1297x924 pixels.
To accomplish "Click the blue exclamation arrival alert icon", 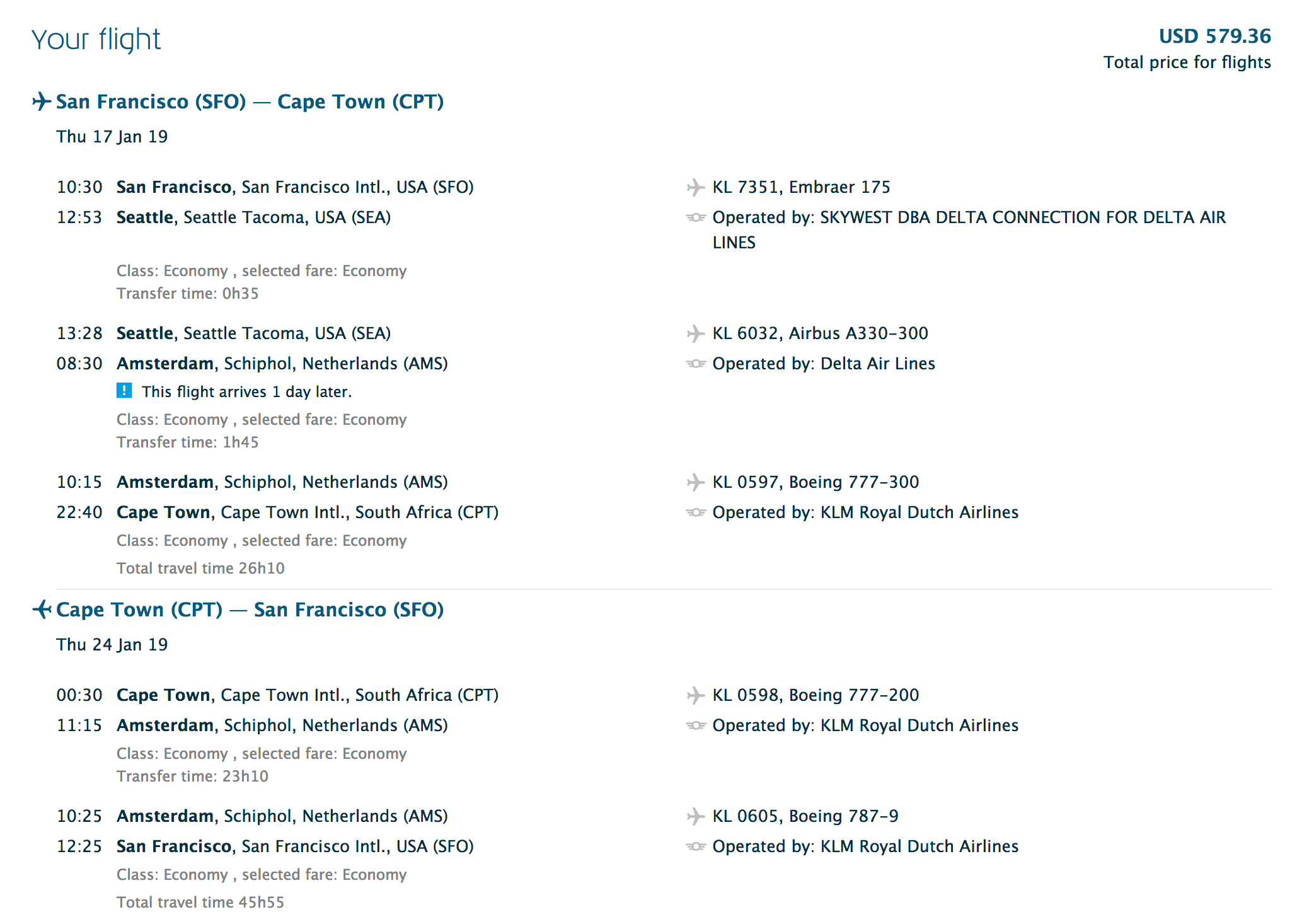I will click(124, 391).
